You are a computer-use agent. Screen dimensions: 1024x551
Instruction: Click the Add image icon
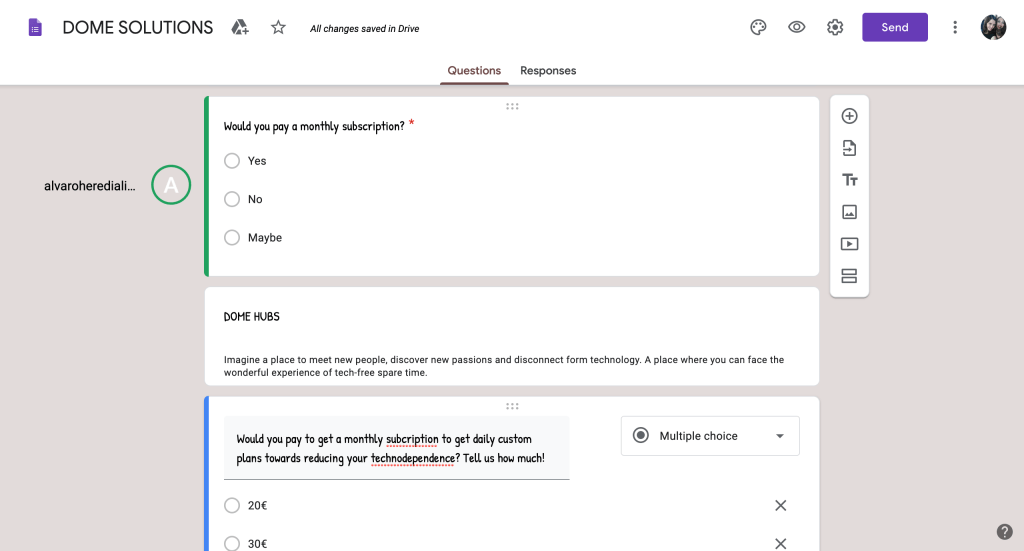[x=849, y=212]
